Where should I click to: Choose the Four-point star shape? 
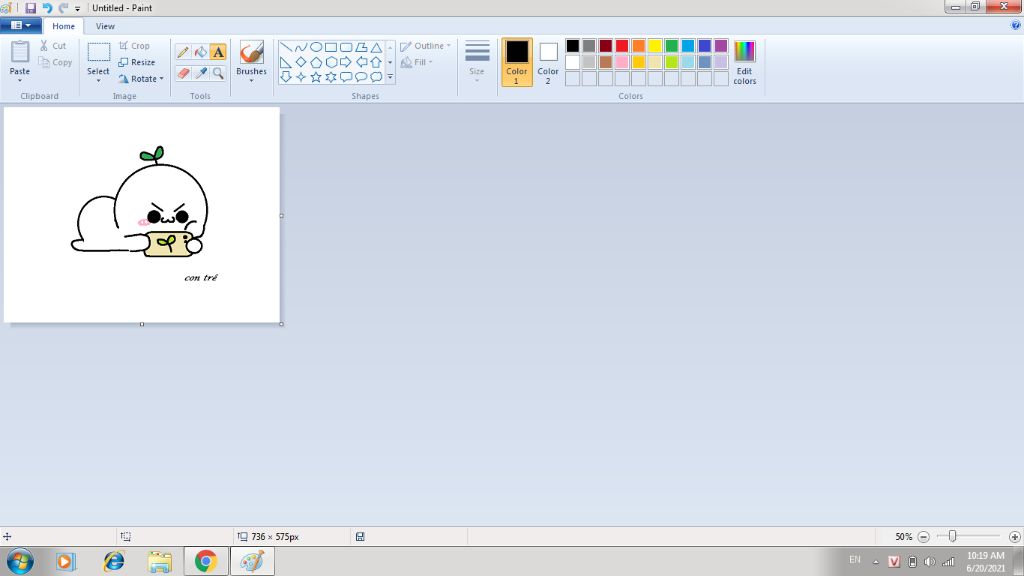(301, 77)
